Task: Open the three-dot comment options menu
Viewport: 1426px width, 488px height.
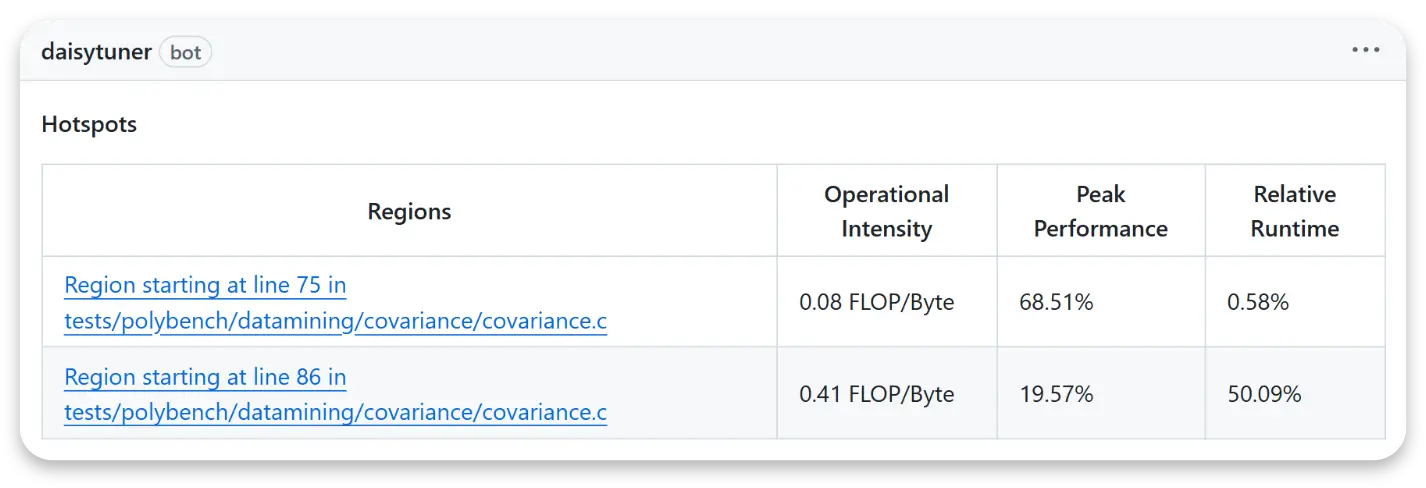Action: [1365, 50]
